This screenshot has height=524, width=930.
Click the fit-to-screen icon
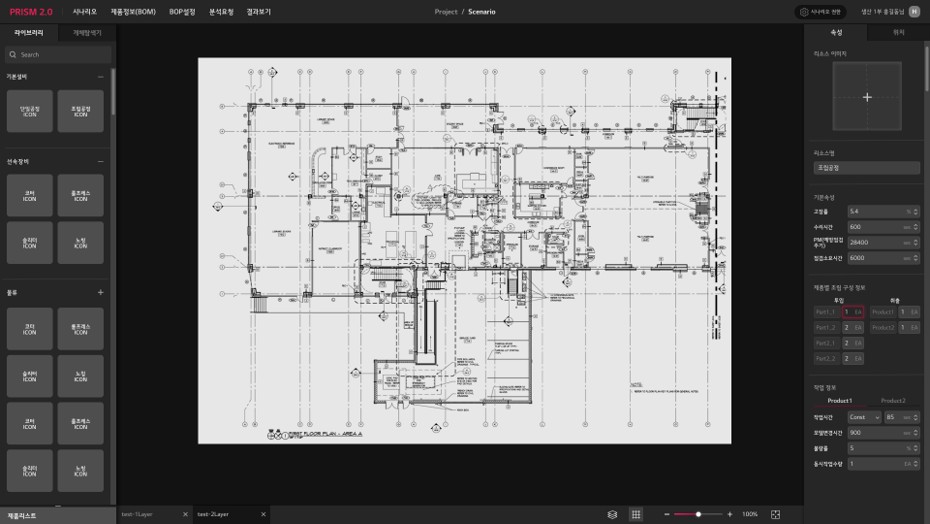pyautogui.click(x=775, y=514)
